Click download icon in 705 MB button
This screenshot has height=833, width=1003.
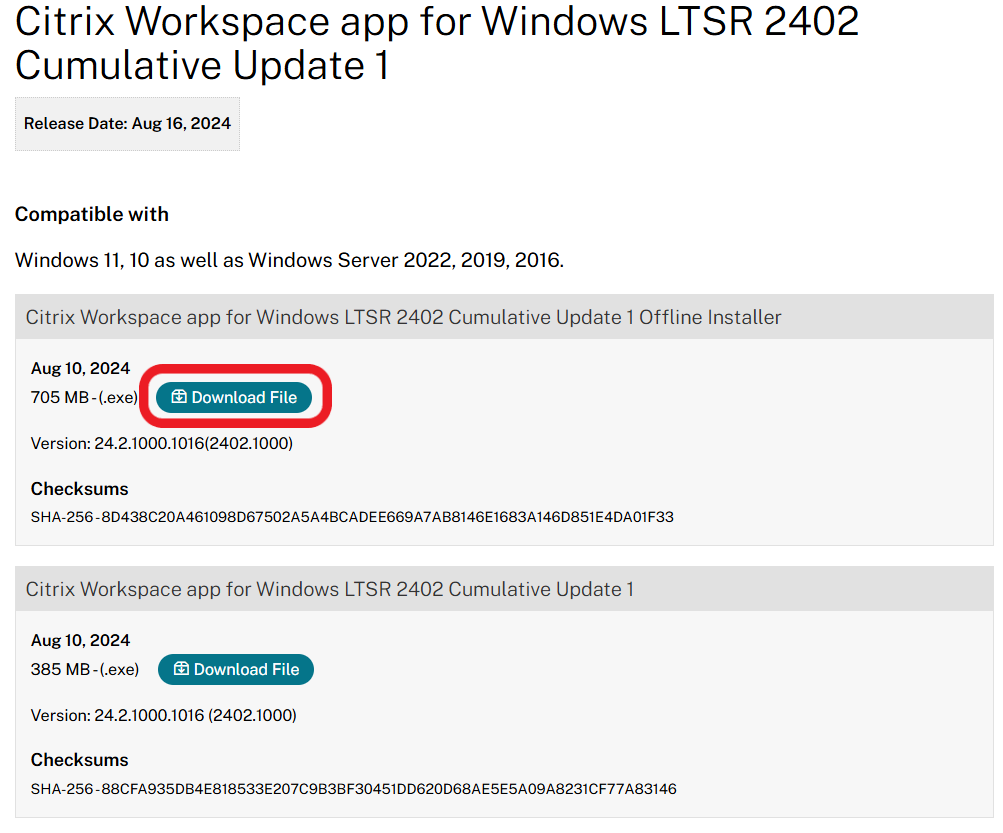[x=179, y=397]
